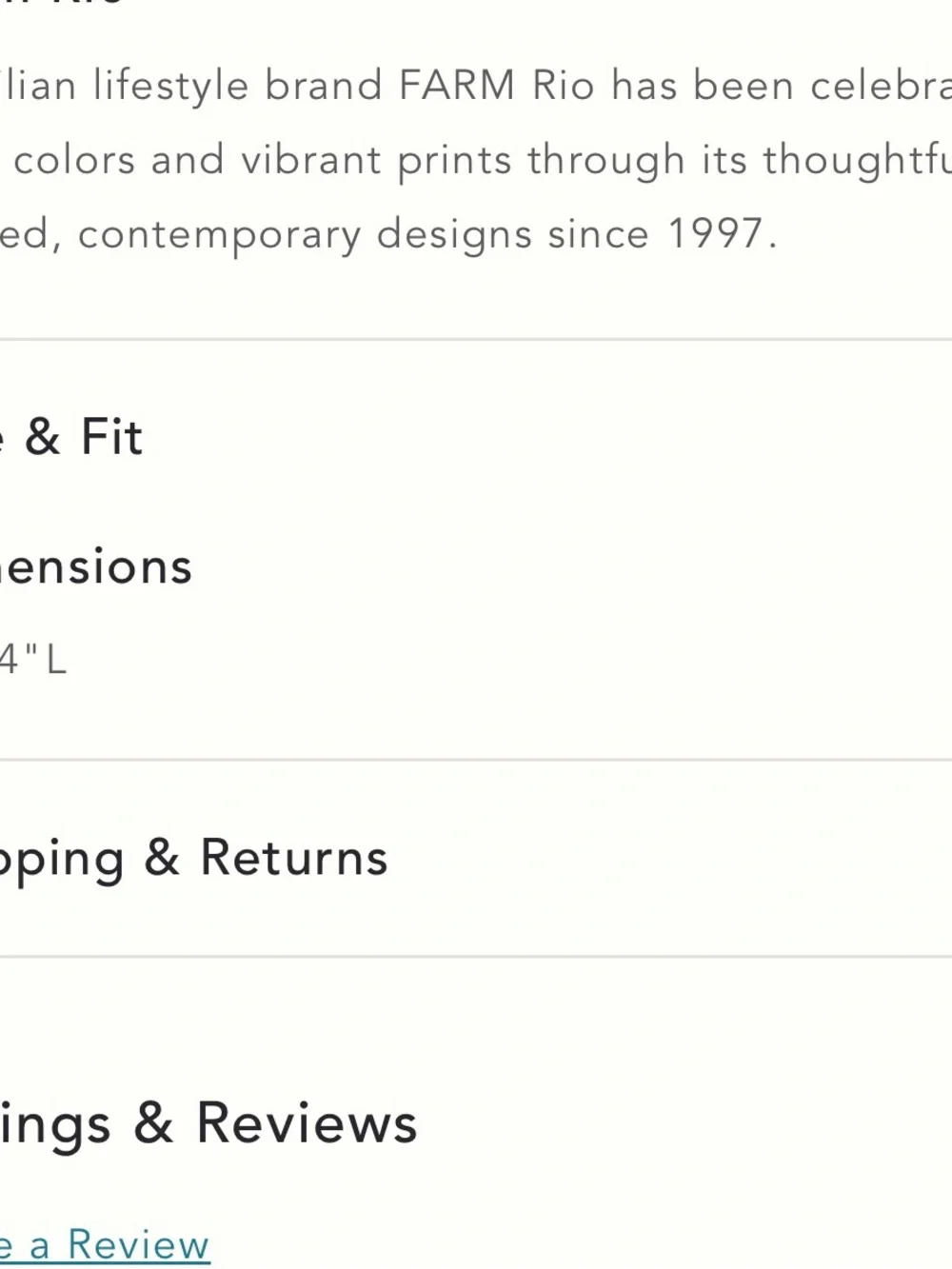Click the FARM Rio brand name in description
Image resolution: width=952 pixels, height=1269 pixels.
[x=497, y=86]
